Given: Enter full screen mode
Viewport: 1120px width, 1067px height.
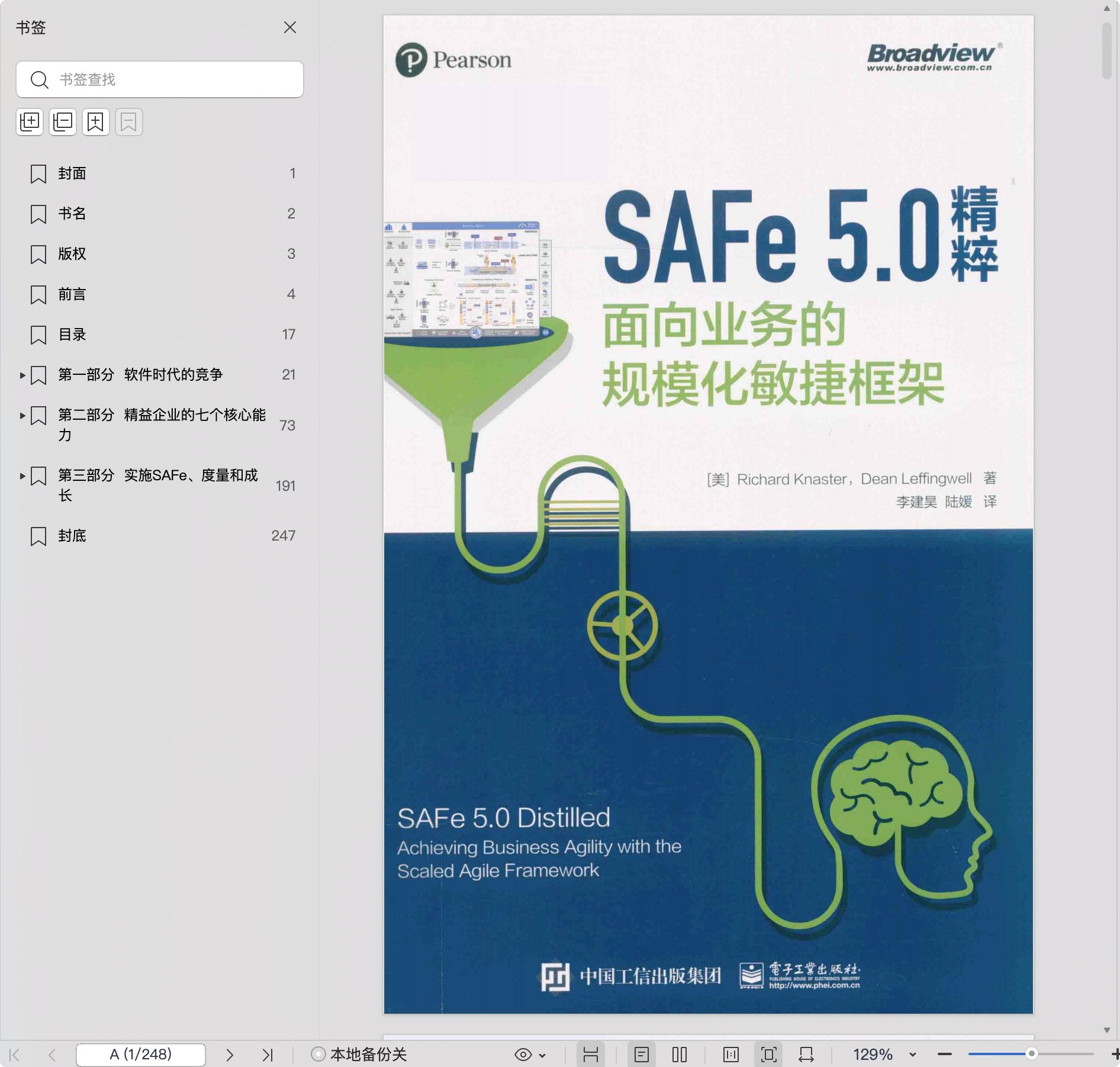Looking at the screenshot, I should [768, 1055].
